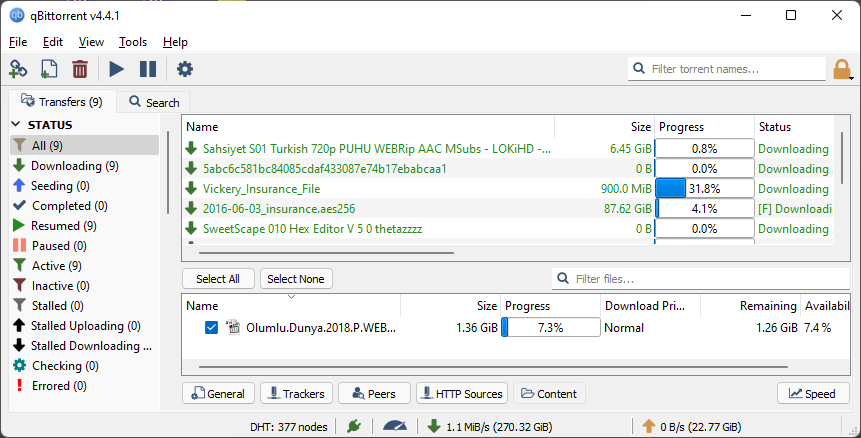
Task: Click the Filter files input field
Action: tap(701, 279)
